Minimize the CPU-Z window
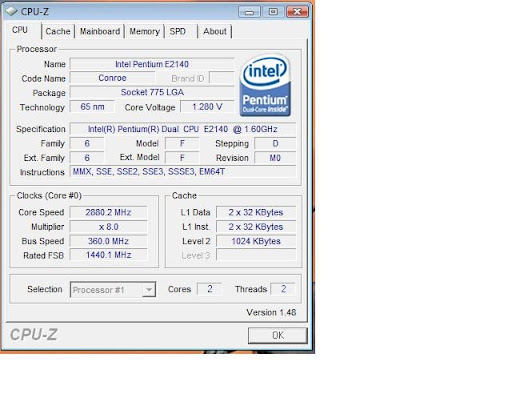The height and width of the screenshot is (410, 512). pyautogui.click(x=249, y=12)
